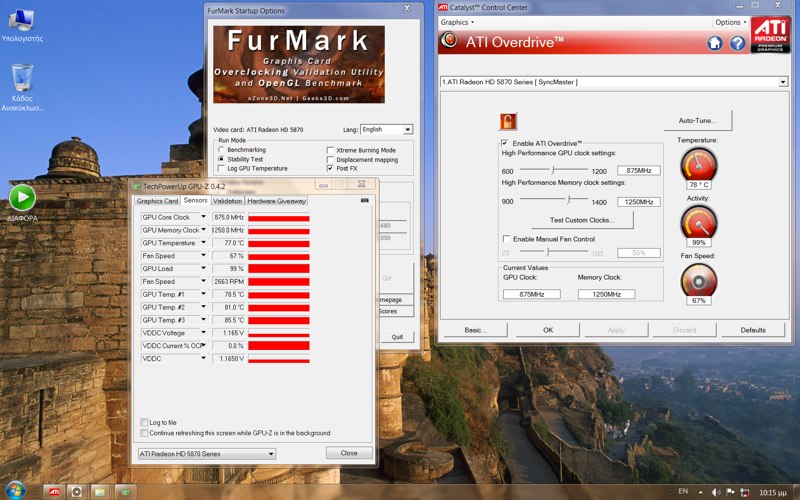Switch to GPU-Z Sensors tab
The image size is (800, 500).
(195, 201)
